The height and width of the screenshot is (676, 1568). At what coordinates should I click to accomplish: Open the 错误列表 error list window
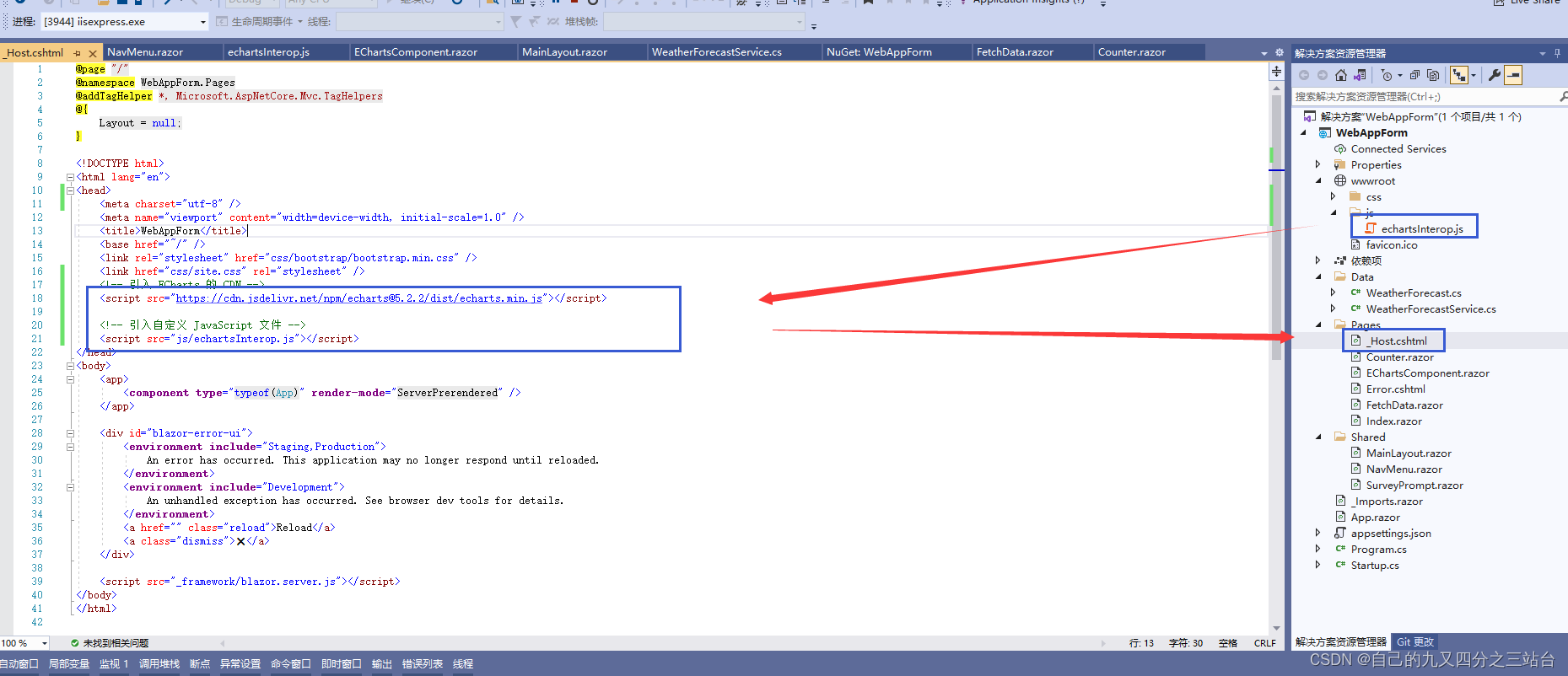(x=423, y=664)
